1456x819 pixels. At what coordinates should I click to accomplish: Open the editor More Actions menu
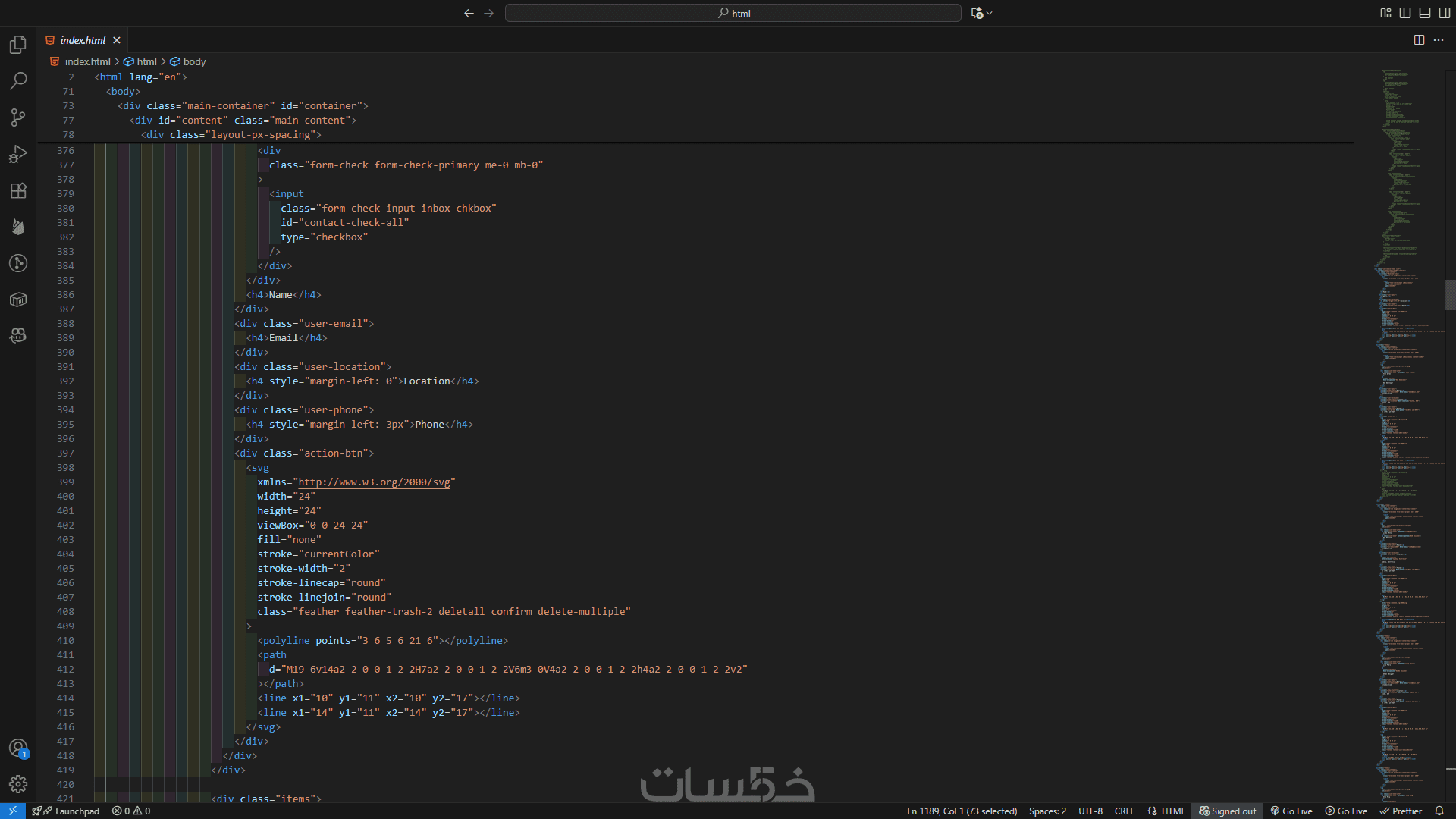(x=1439, y=40)
